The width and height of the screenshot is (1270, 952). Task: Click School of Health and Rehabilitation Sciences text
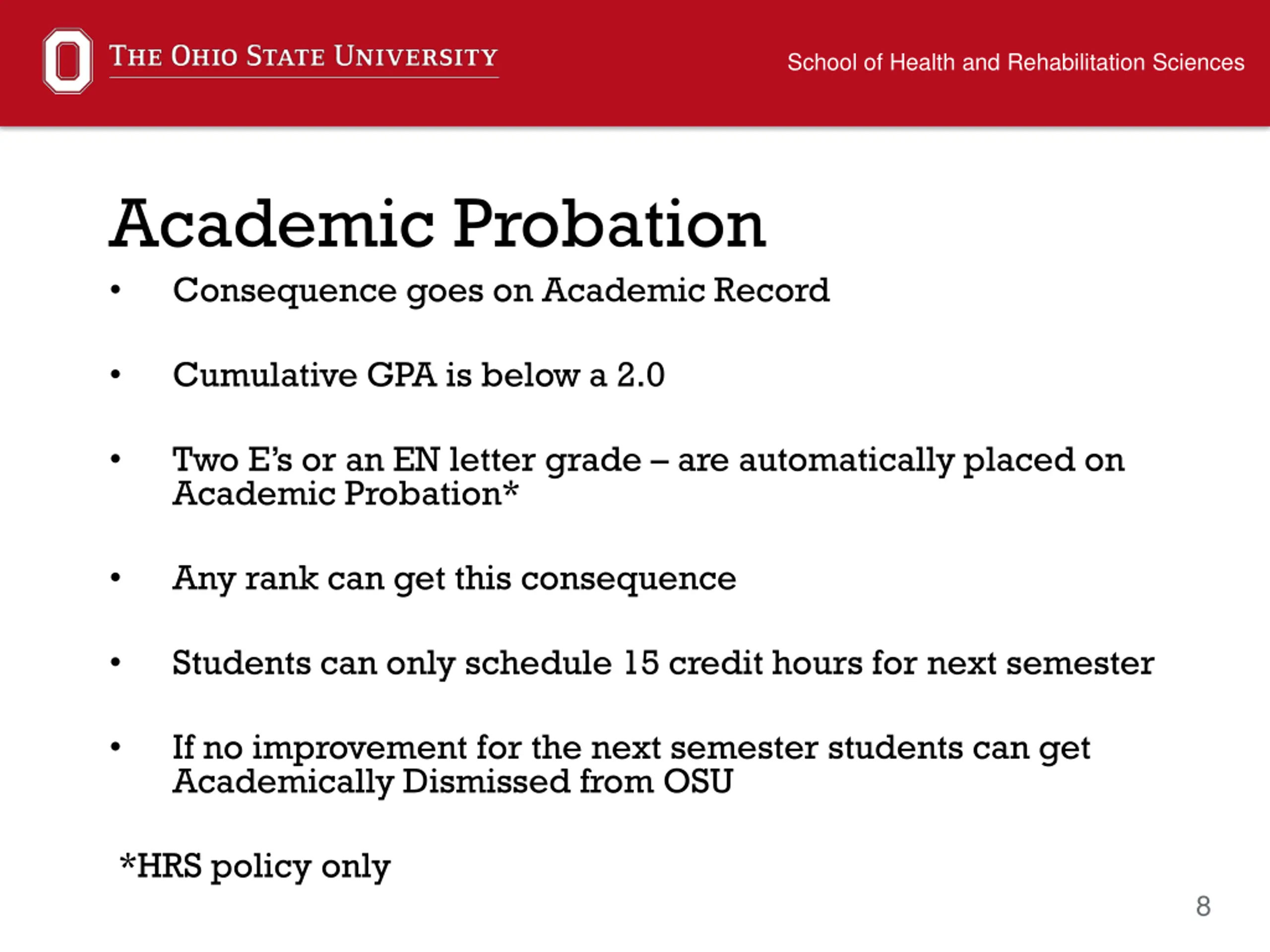coord(1016,62)
